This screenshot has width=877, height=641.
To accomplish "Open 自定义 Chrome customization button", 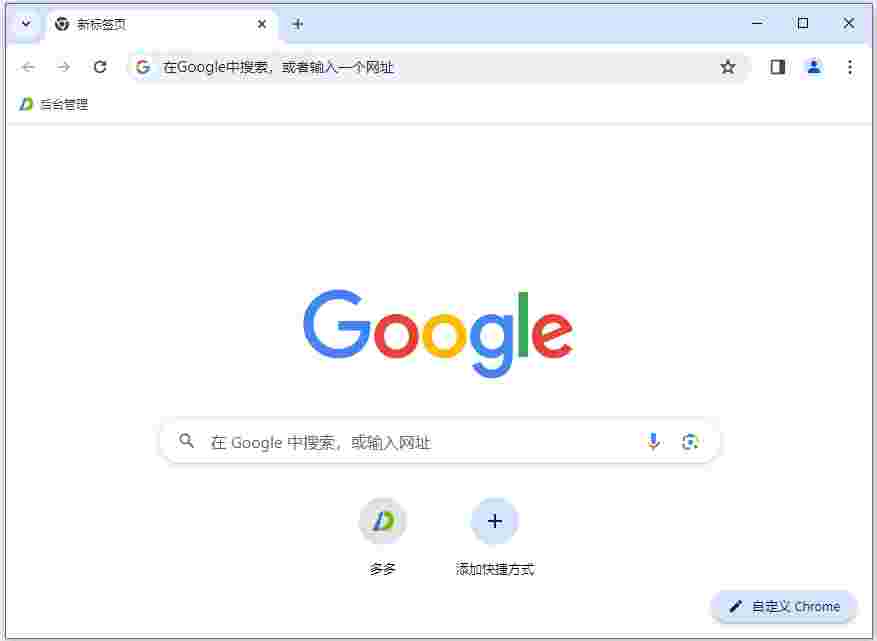I will 784,606.
